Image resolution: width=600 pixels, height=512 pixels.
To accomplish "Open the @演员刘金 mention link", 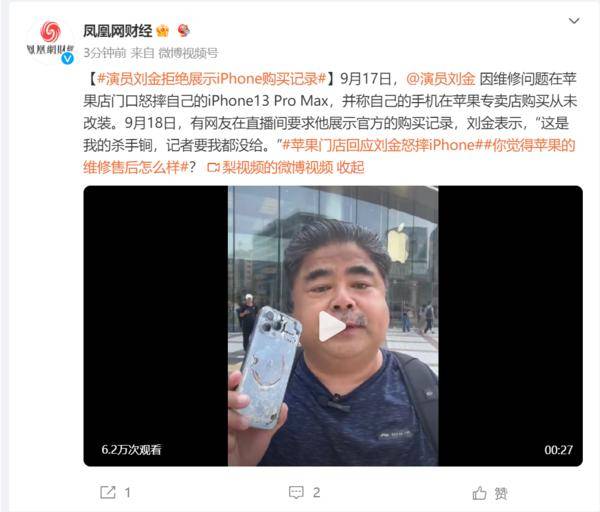I will [440, 79].
